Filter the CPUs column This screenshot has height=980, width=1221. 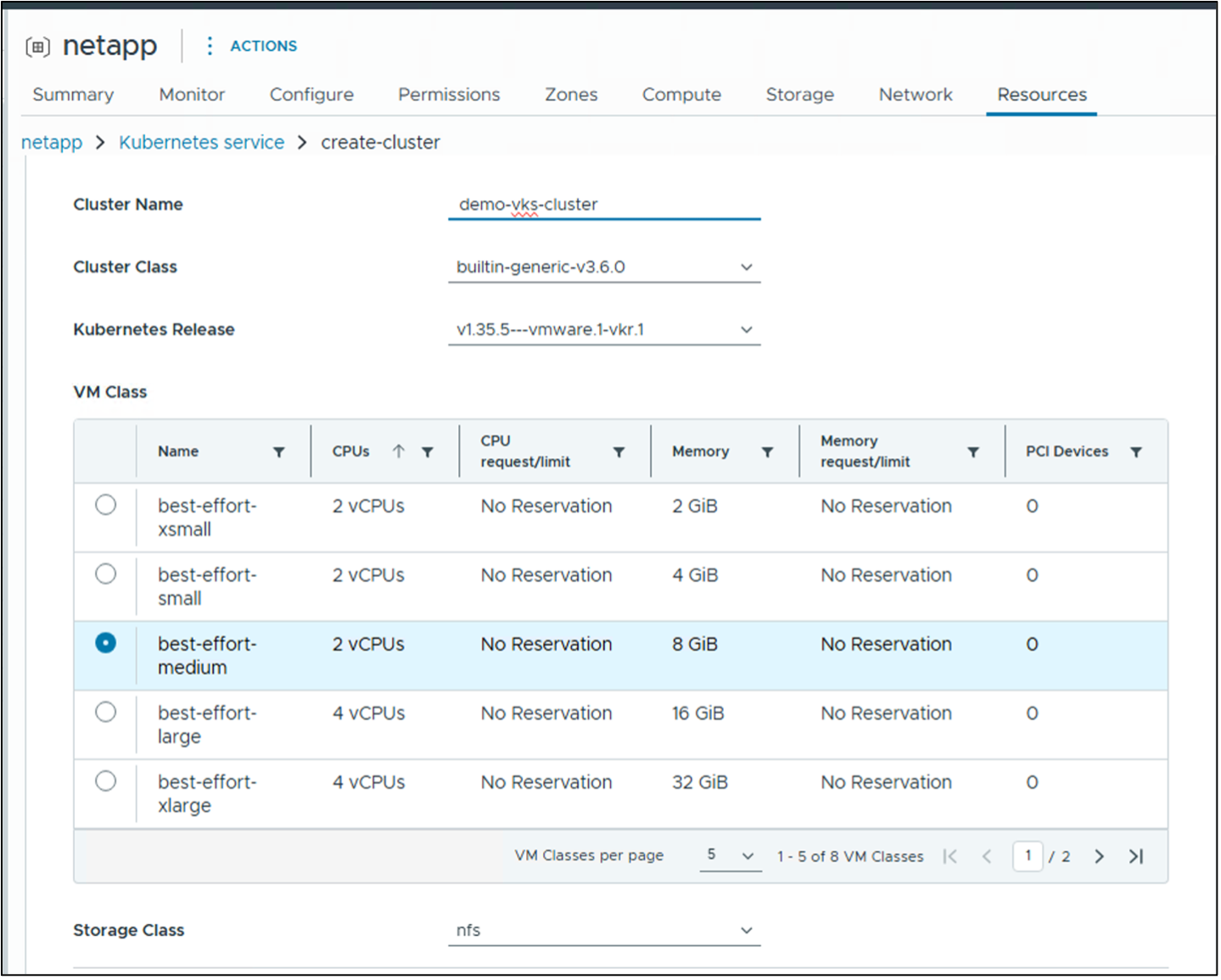[428, 452]
